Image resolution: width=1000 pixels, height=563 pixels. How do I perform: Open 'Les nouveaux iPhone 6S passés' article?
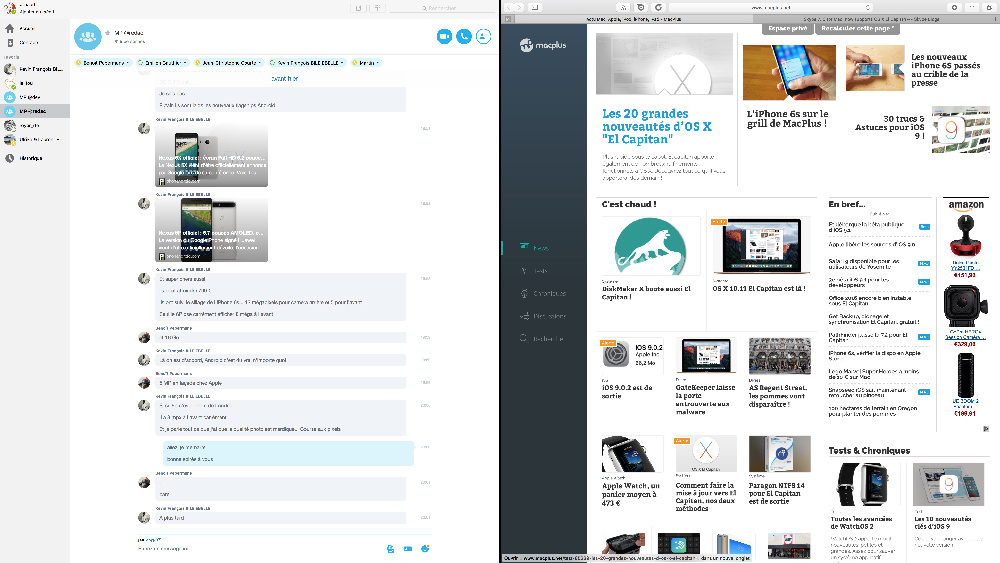945,69
